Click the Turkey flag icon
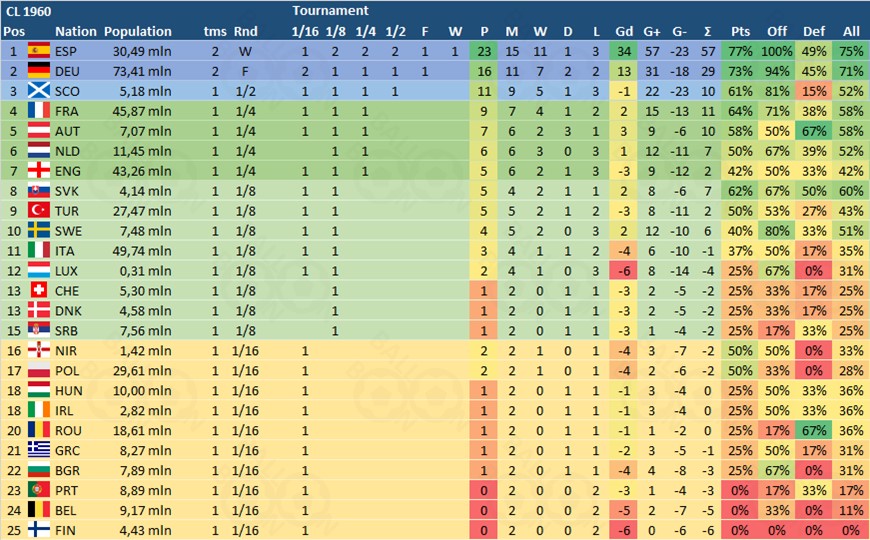Image resolution: width=870 pixels, height=540 pixels. 39,211
